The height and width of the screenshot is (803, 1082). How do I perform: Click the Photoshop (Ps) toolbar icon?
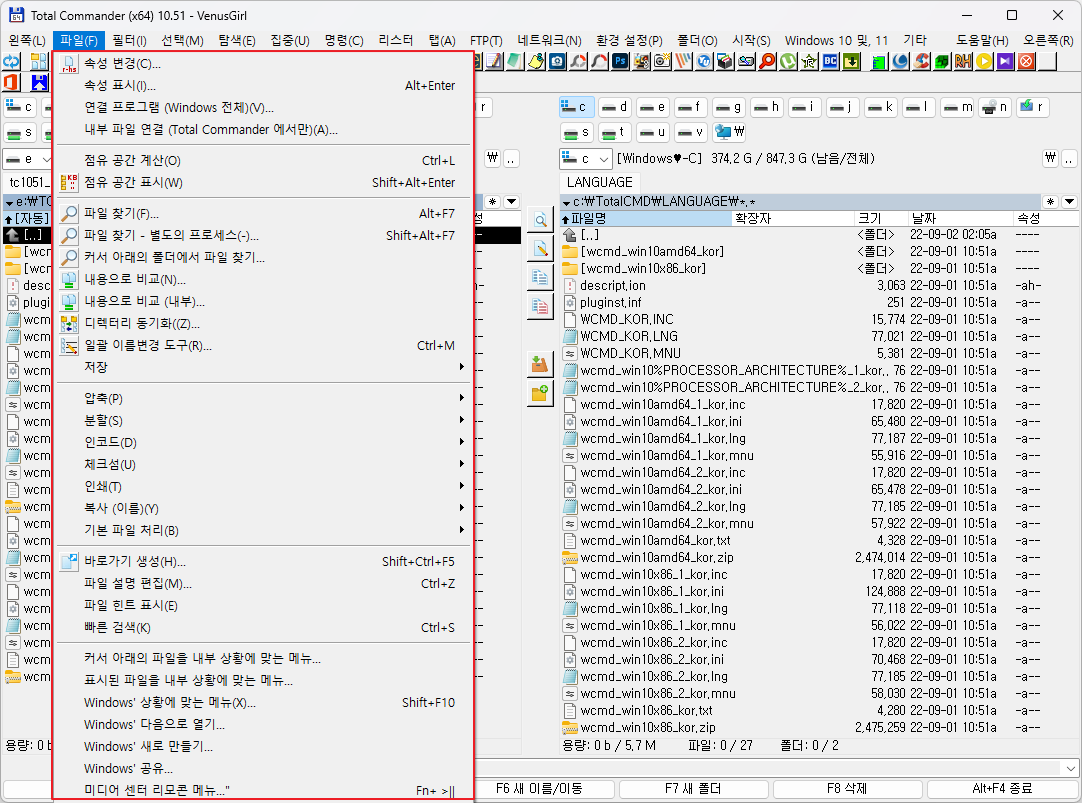coord(620,61)
